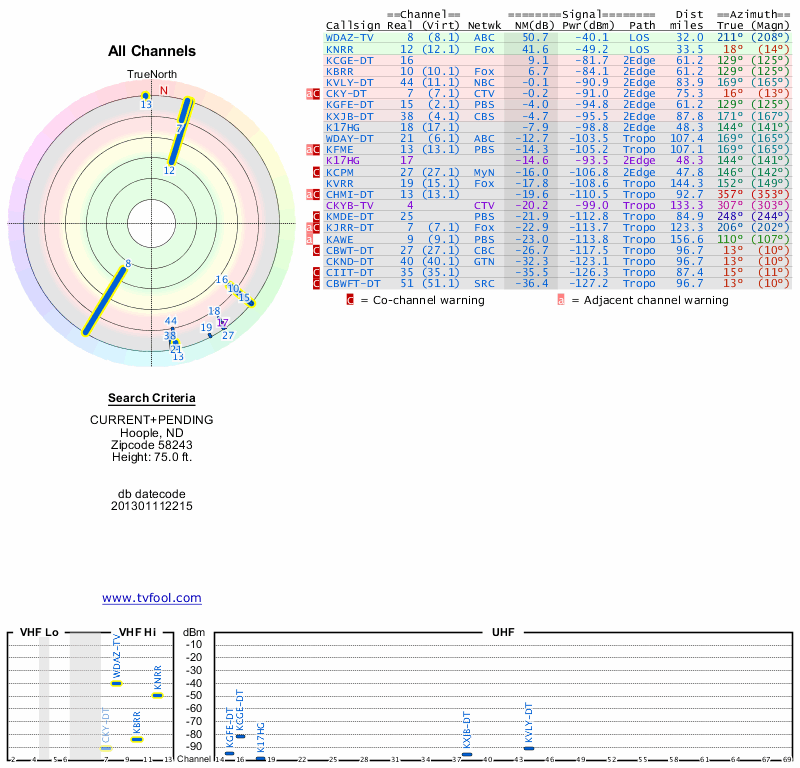Click the co-channel warning icon beside KCPM

coord(316,172)
